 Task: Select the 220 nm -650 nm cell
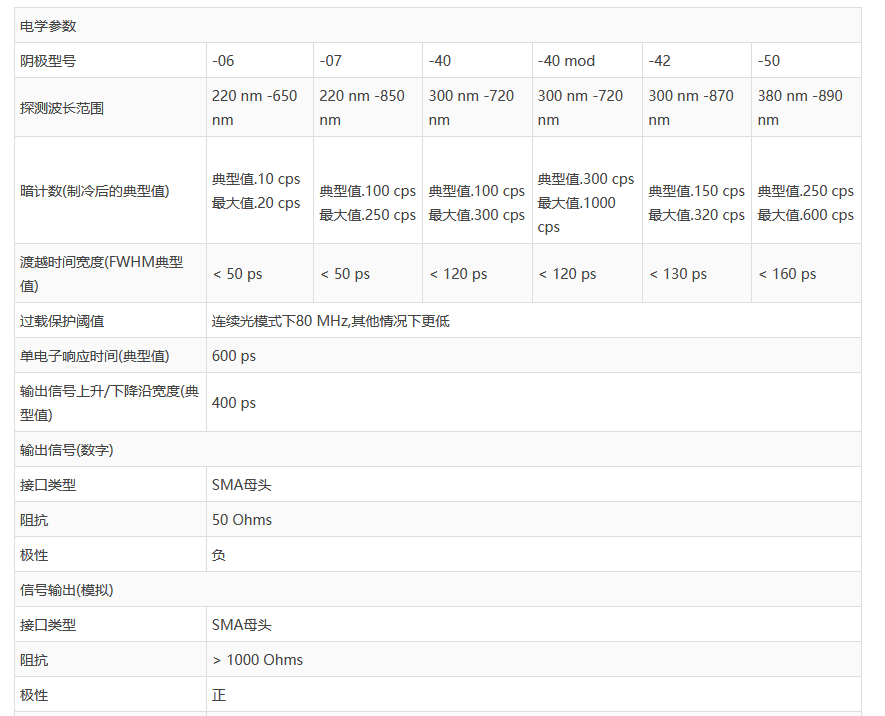(x=254, y=108)
